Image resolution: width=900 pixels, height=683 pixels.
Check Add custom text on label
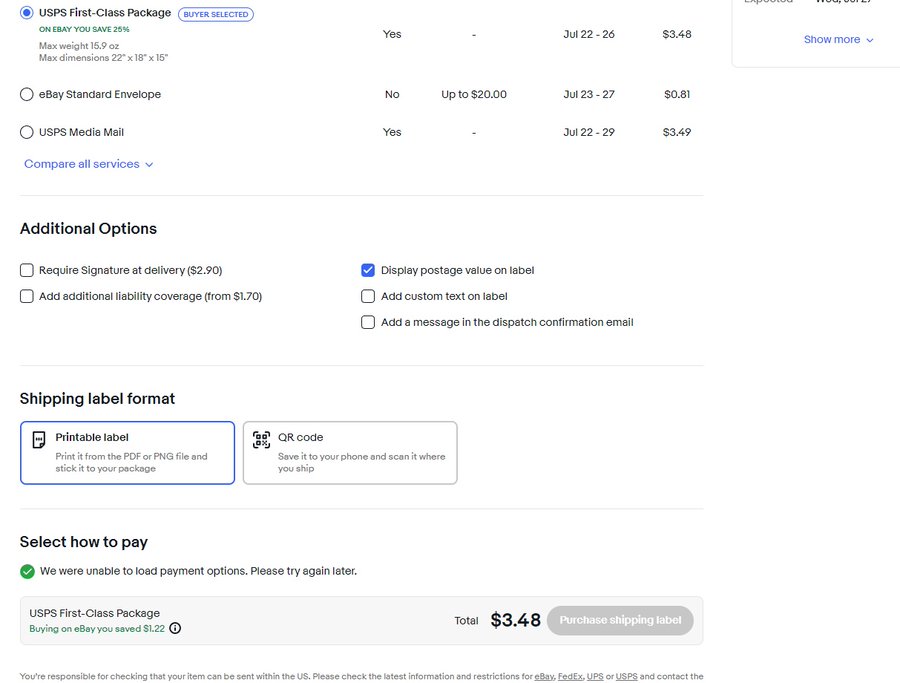[368, 296]
